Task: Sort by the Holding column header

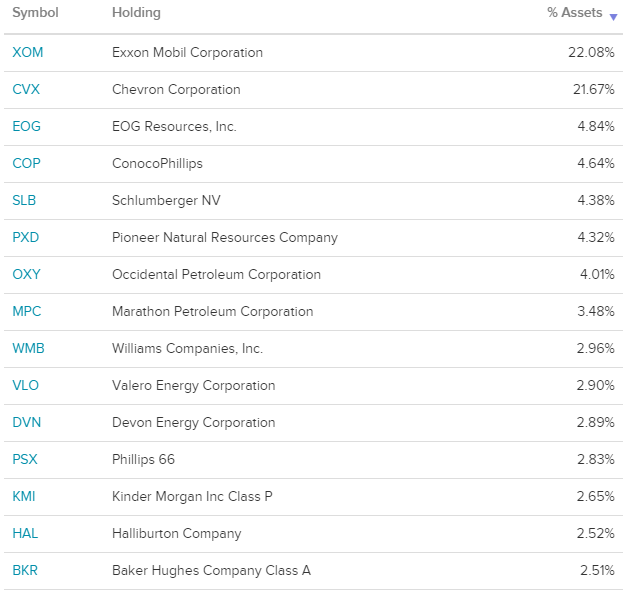Action: [136, 12]
